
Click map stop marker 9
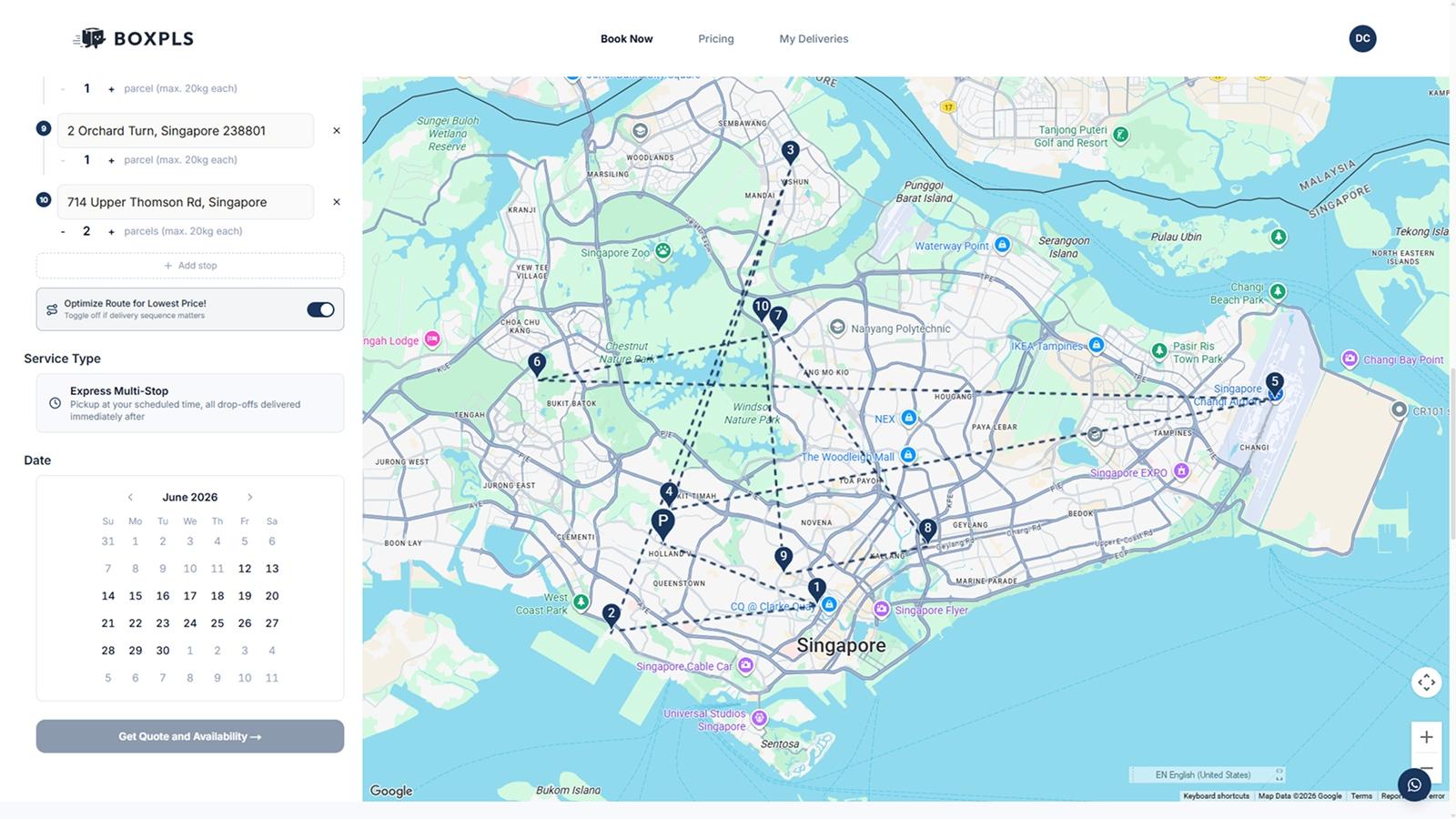pyautogui.click(x=784, y=558)
